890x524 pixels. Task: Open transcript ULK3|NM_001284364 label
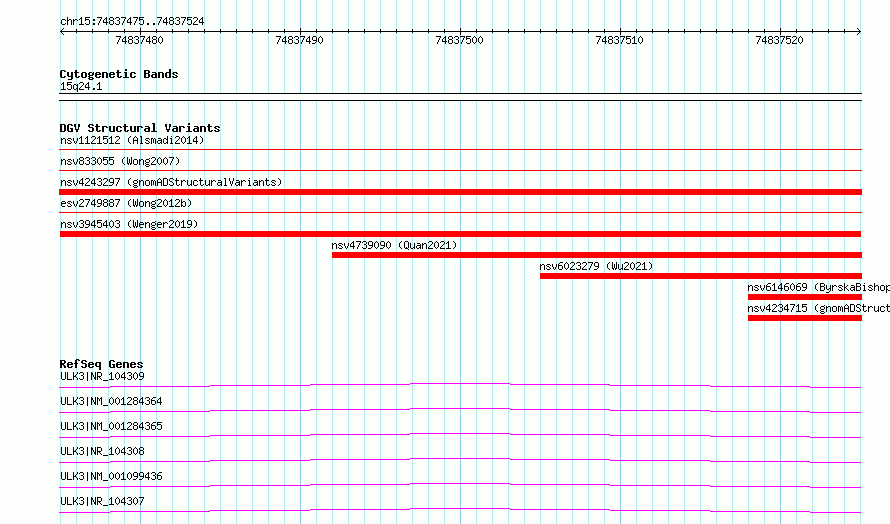[111, 401]
